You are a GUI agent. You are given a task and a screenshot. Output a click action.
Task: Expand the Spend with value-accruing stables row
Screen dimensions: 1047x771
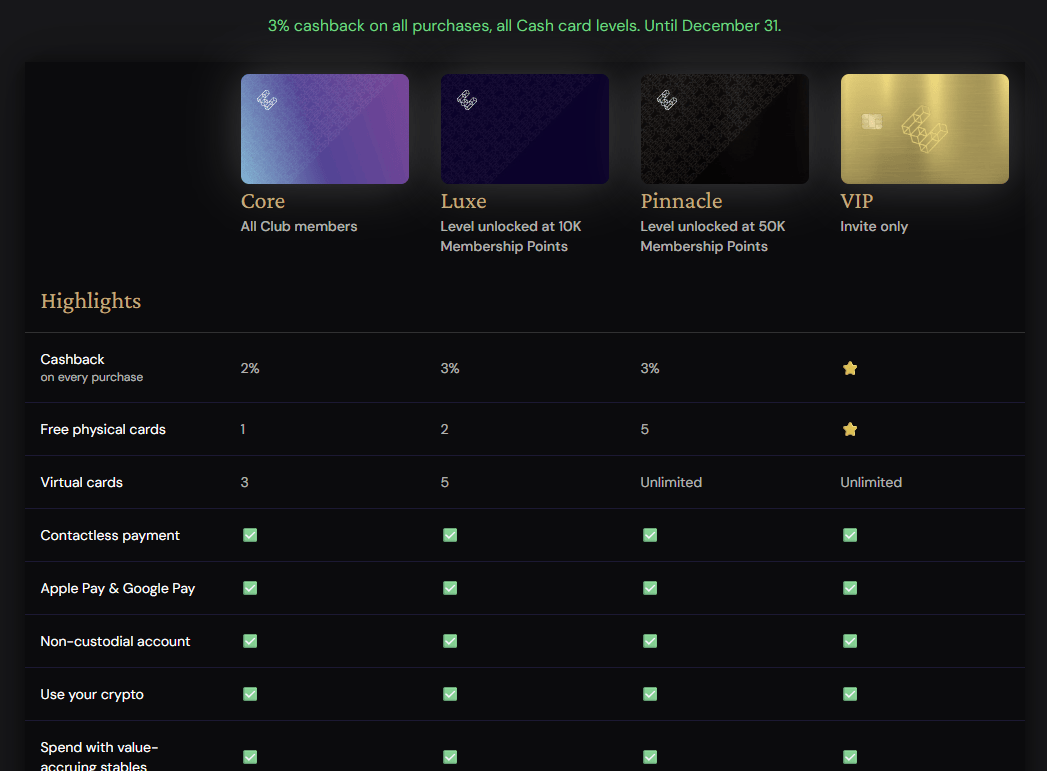(x=99, y=753)
